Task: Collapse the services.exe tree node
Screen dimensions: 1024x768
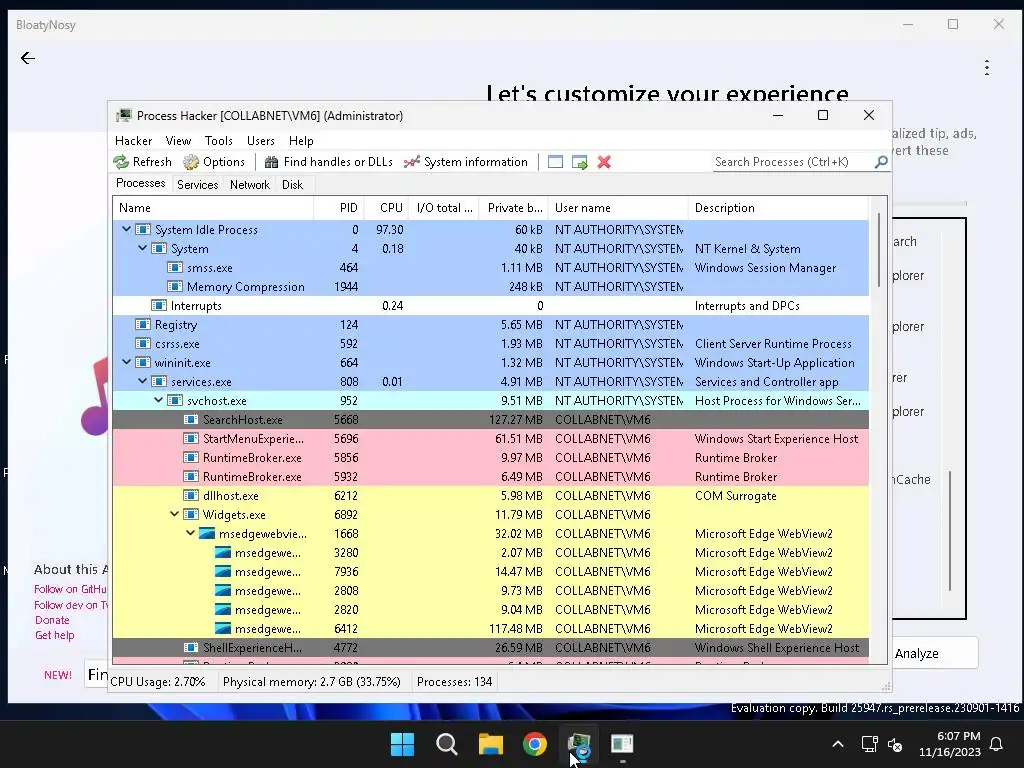Action: 142,381
